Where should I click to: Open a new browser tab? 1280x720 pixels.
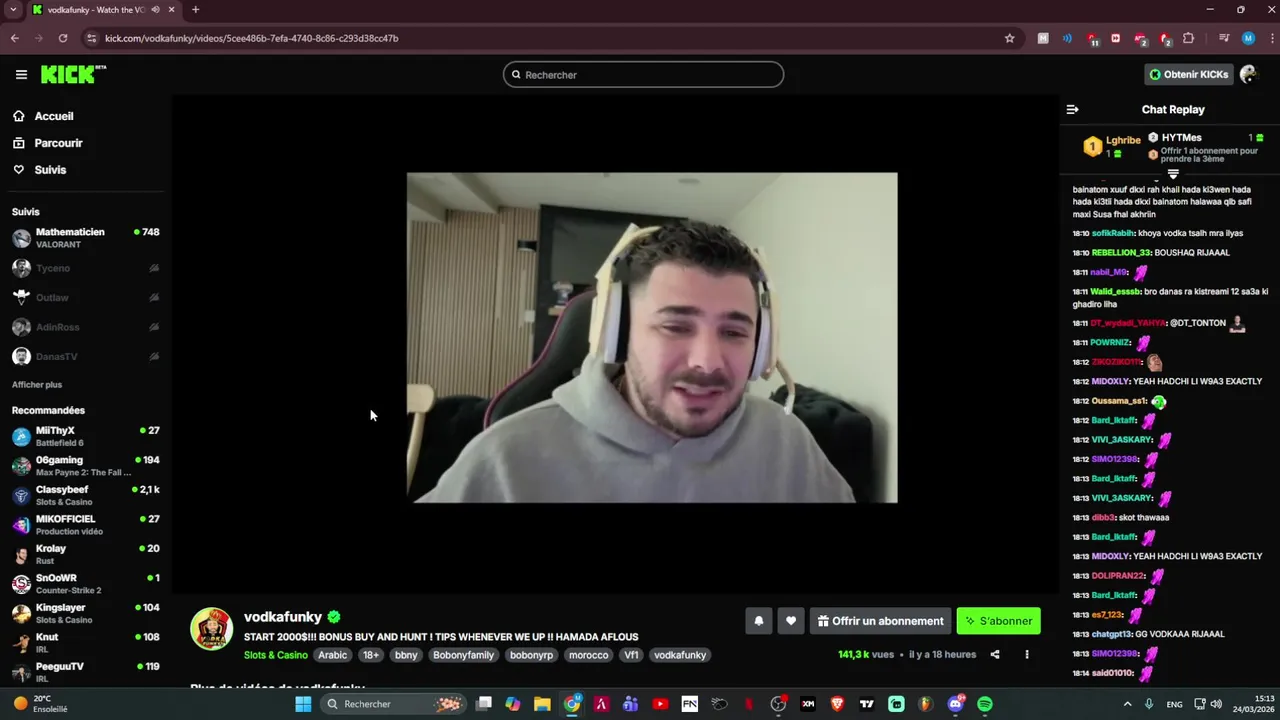click(195, 10)
